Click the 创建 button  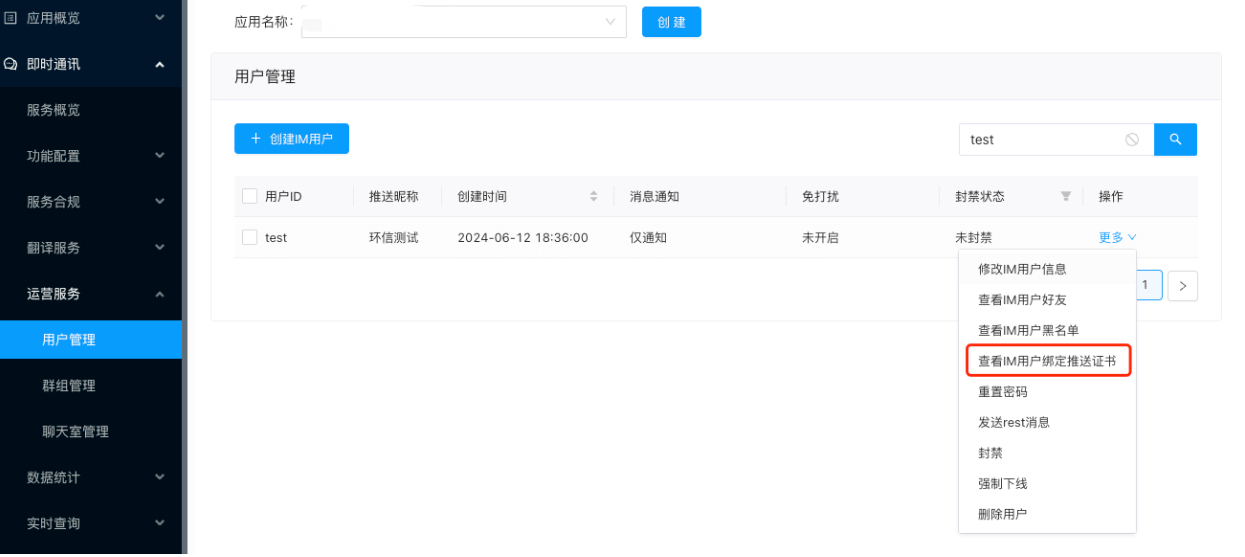[671, 22]
